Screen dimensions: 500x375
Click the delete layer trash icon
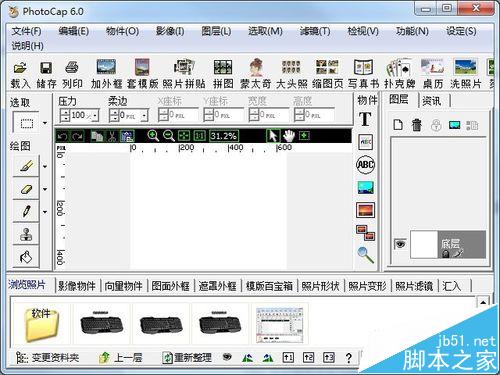click(417, 125)
